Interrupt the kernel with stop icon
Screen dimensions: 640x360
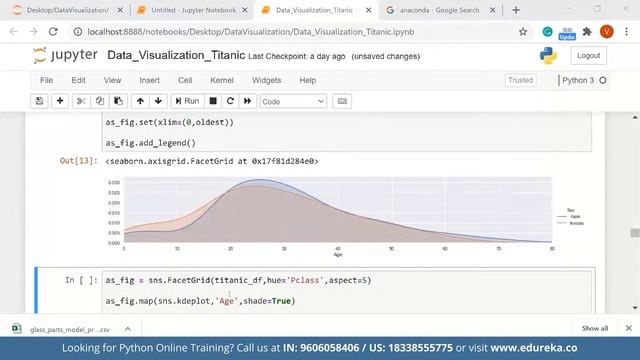pos(213,101)
